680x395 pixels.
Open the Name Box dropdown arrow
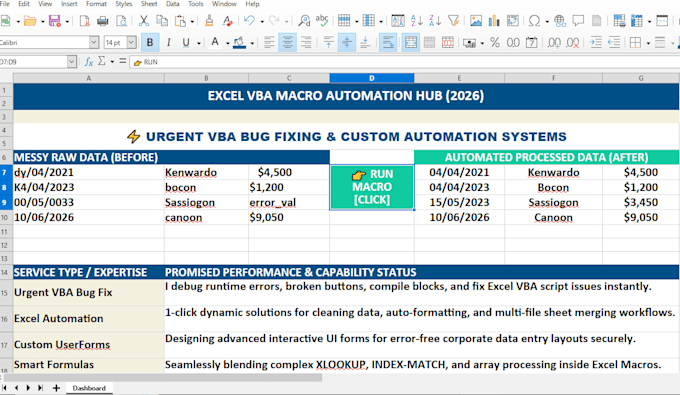pos(72,62)
